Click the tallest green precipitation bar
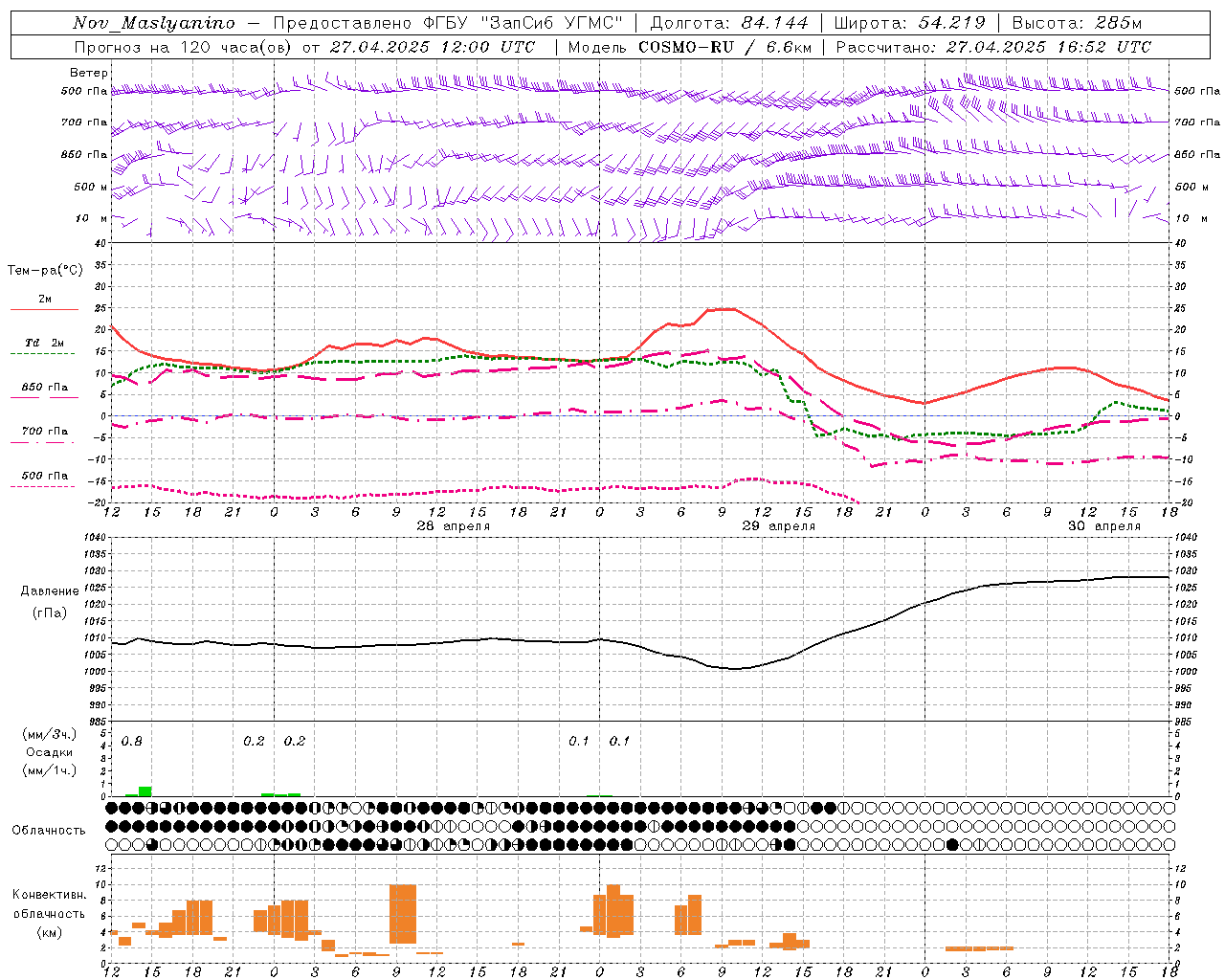 click(x=145, y=791)
